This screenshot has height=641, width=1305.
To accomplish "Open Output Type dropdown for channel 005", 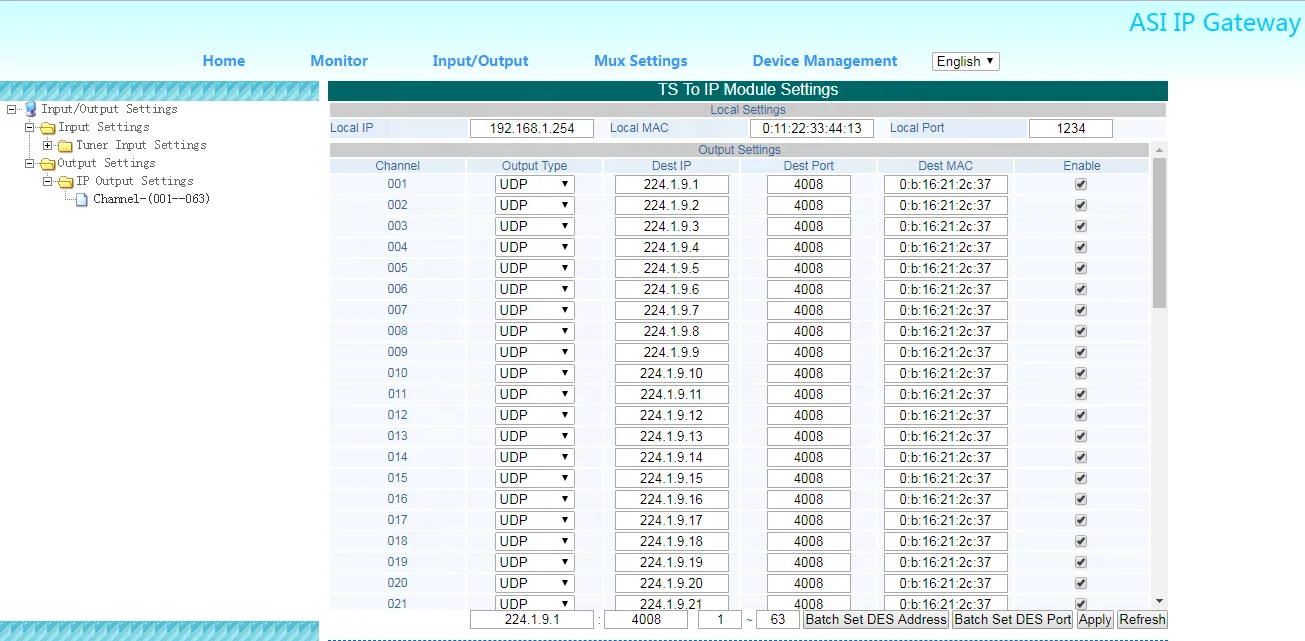I will click(535, 268).
